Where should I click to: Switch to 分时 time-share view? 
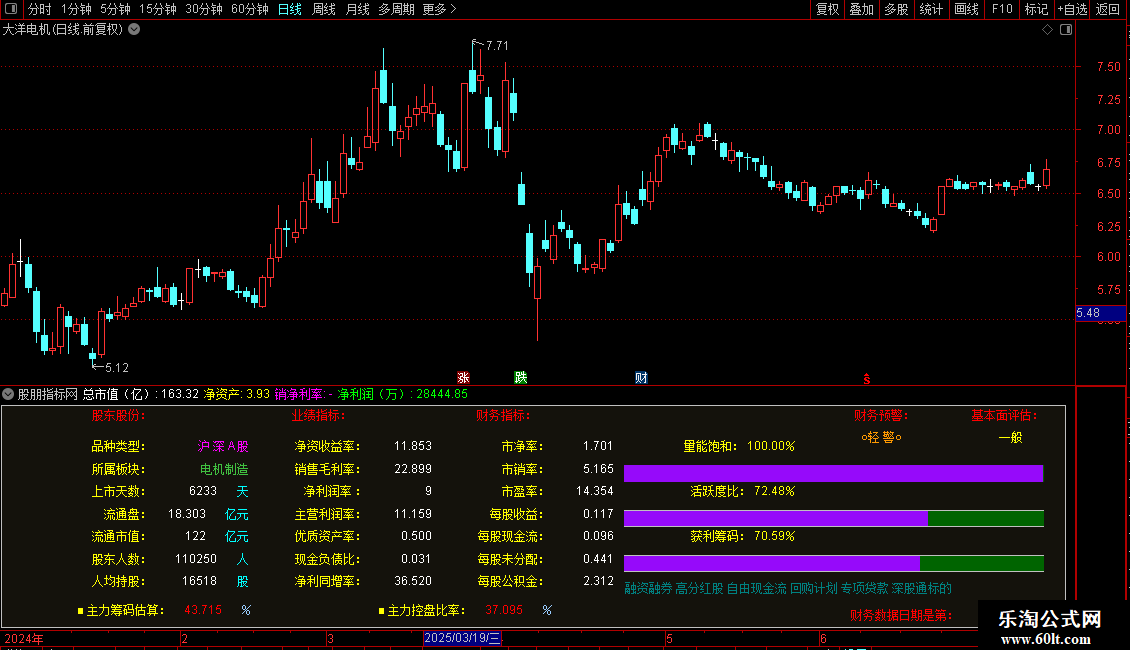(40, 9)
